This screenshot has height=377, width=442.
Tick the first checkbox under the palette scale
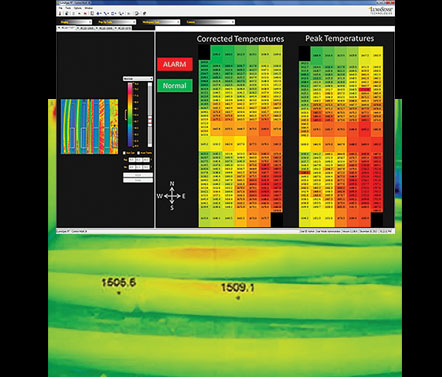point(124,153)
